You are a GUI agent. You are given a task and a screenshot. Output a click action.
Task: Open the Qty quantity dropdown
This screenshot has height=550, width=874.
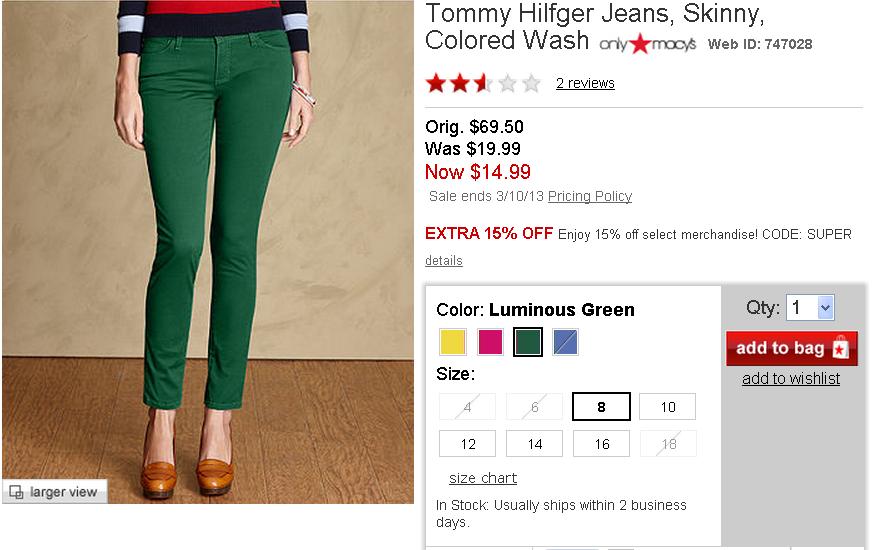810,308
